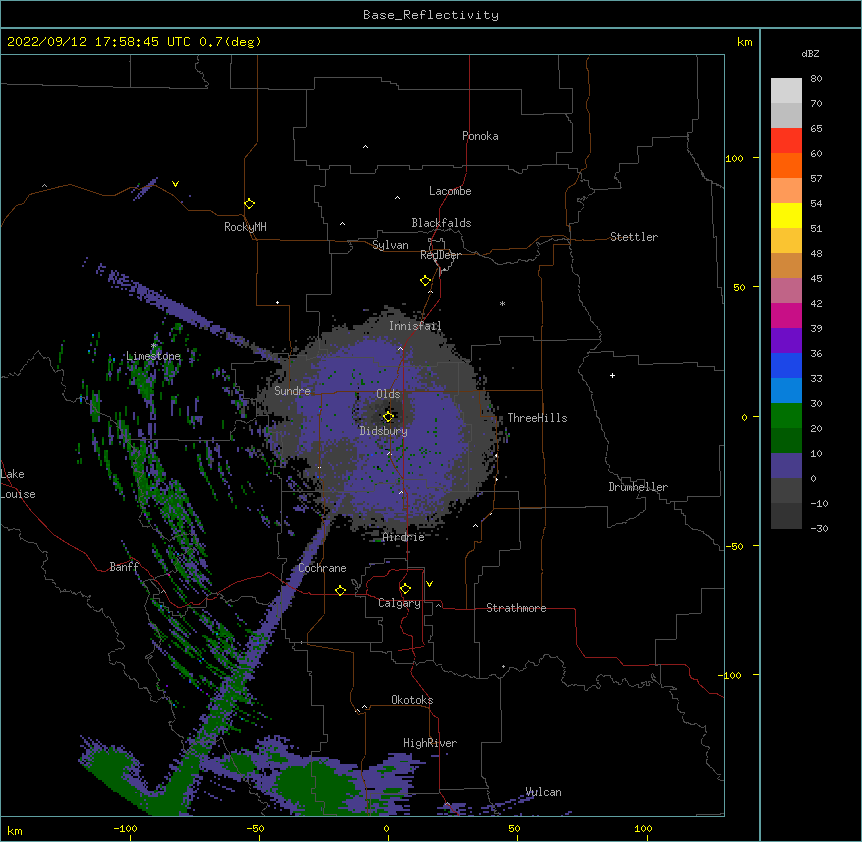
Task: Click the asterisk marker above Limestone
Action: (154, 346)
